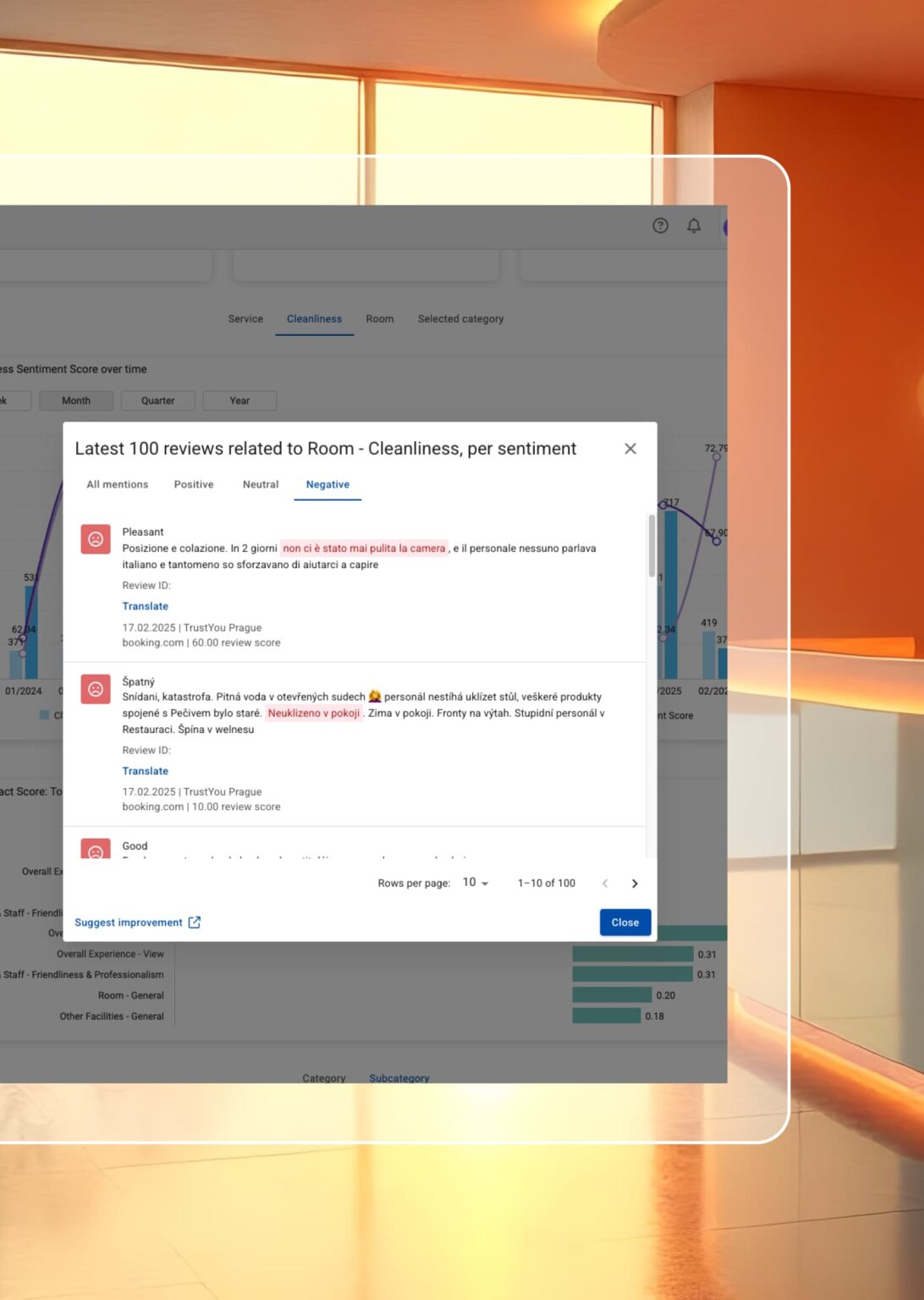Click the sad face icon on Pleasant review
The width and height of the screenshot is (924, 1300).
click(x=96, y=539)
